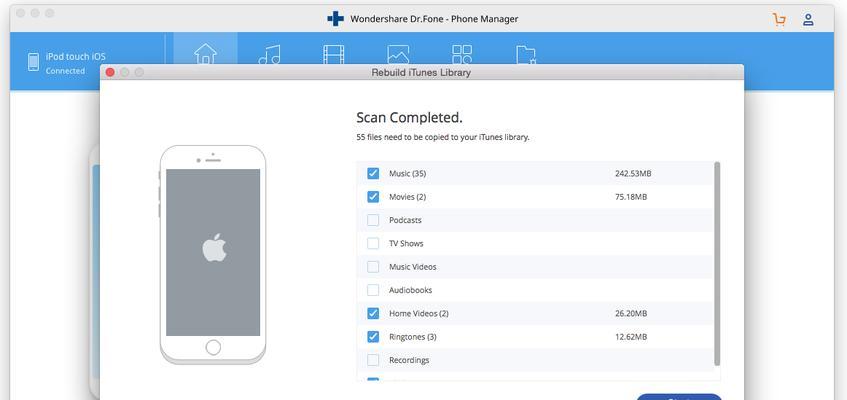Switch to the Videos film tab
This screenshot has height=400, width=847.
(x=333, y=54)
